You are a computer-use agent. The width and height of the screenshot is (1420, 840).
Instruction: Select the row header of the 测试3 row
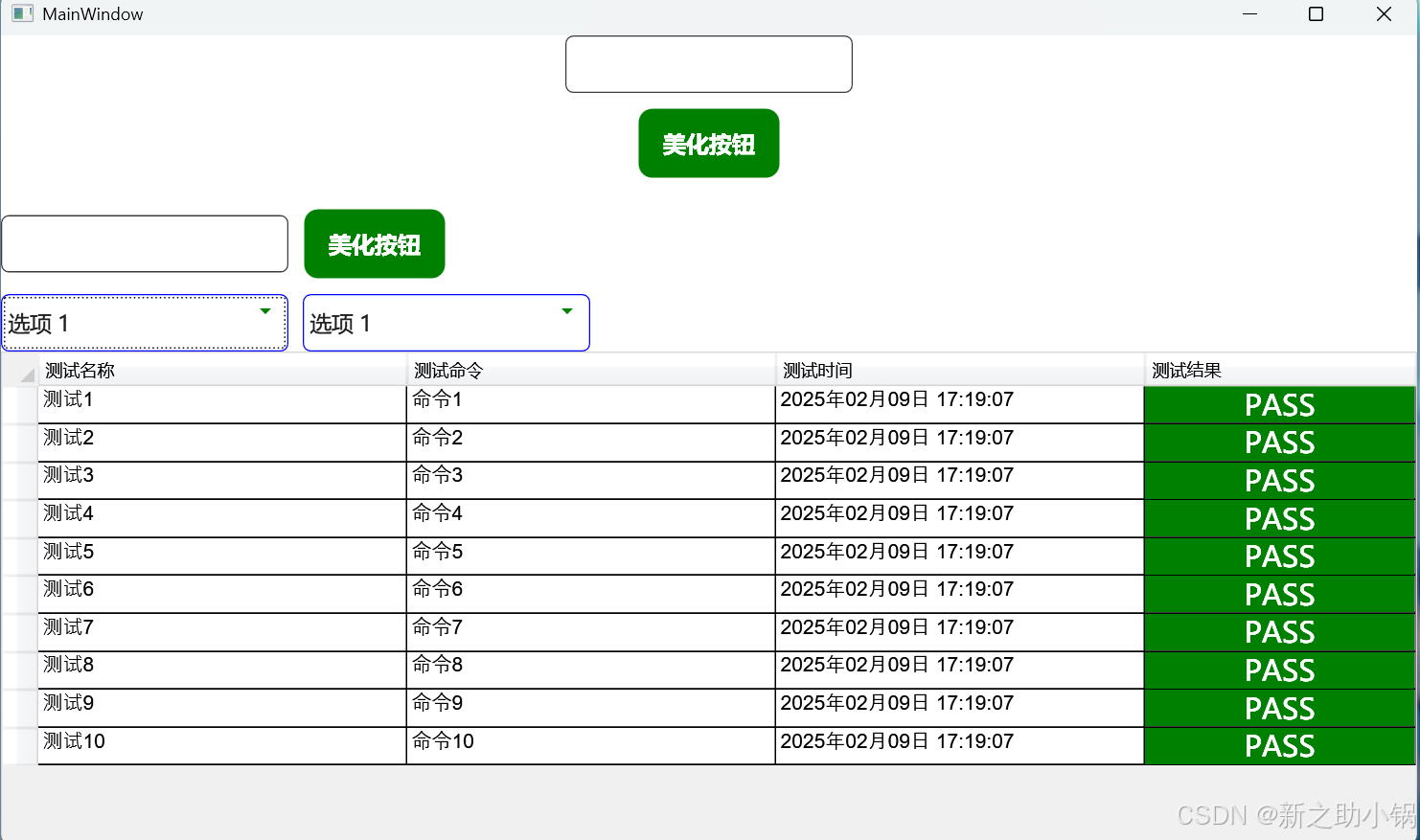[20, 480]
